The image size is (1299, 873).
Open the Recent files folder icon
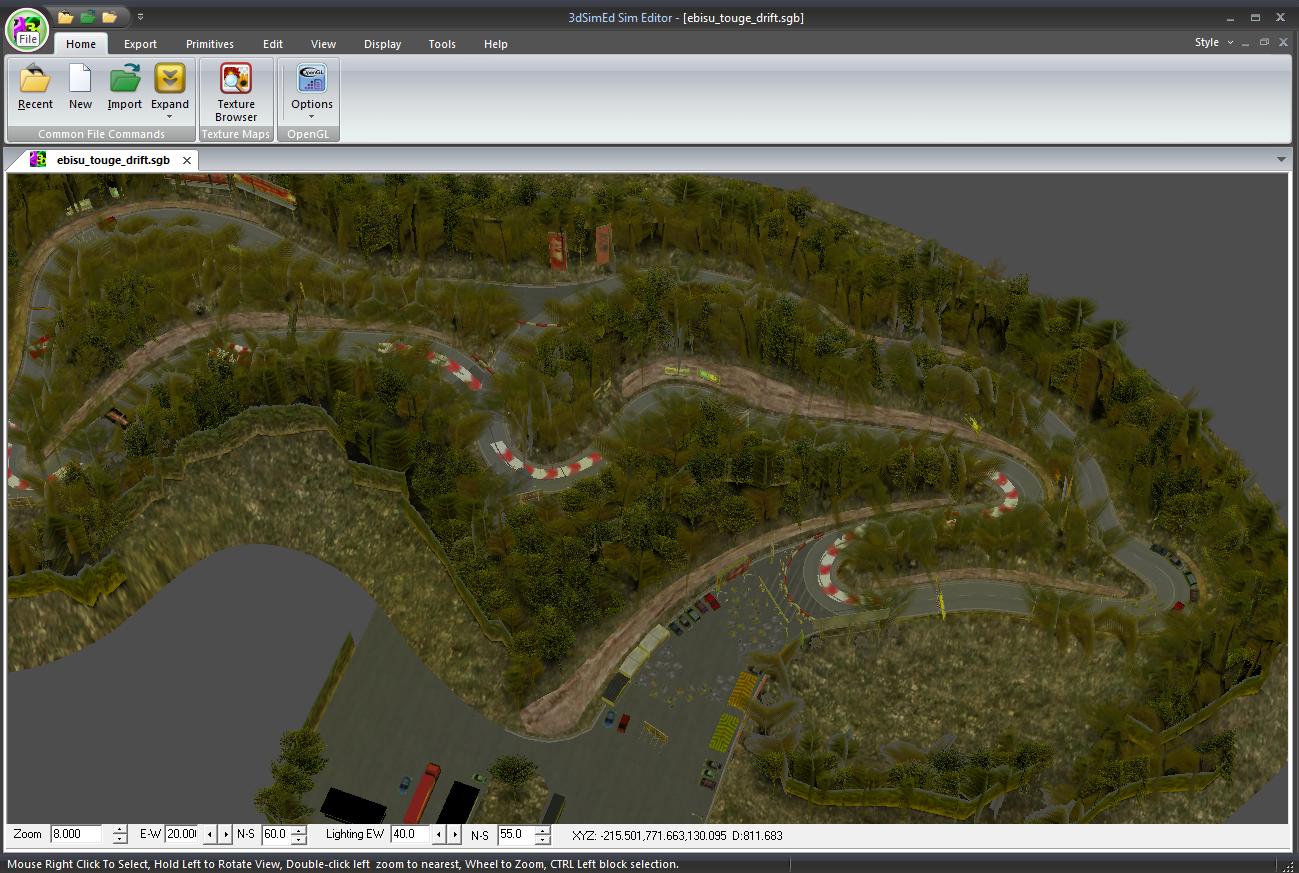coord(35,79)
